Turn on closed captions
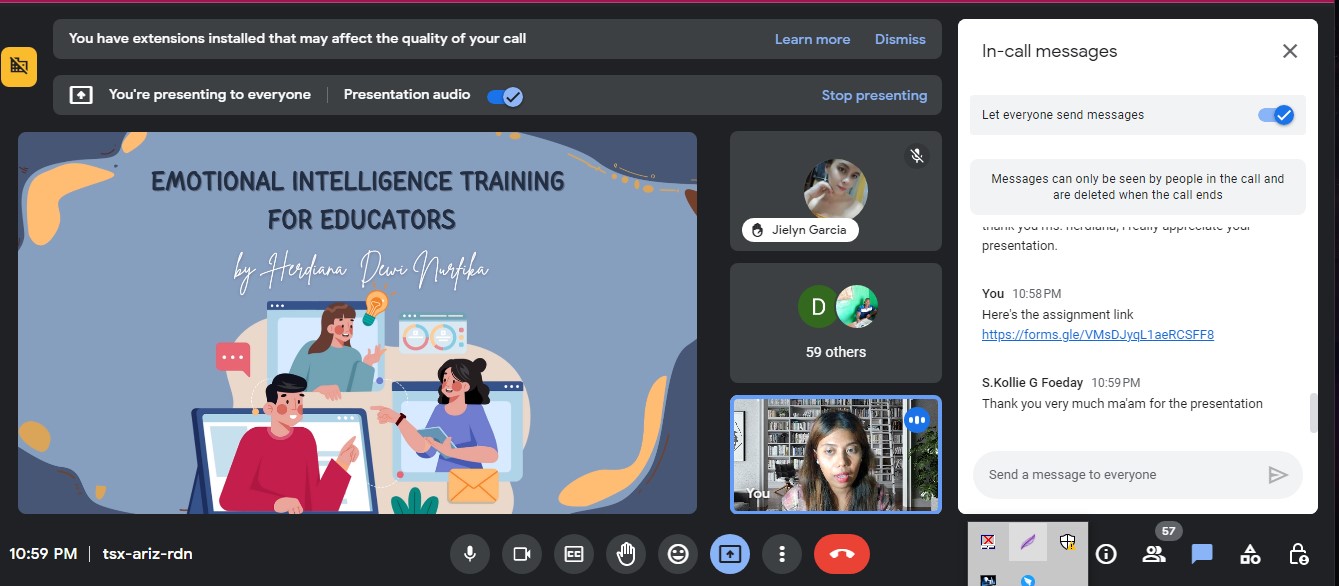Screen dimensions: 1339x586 click(574, 554)
